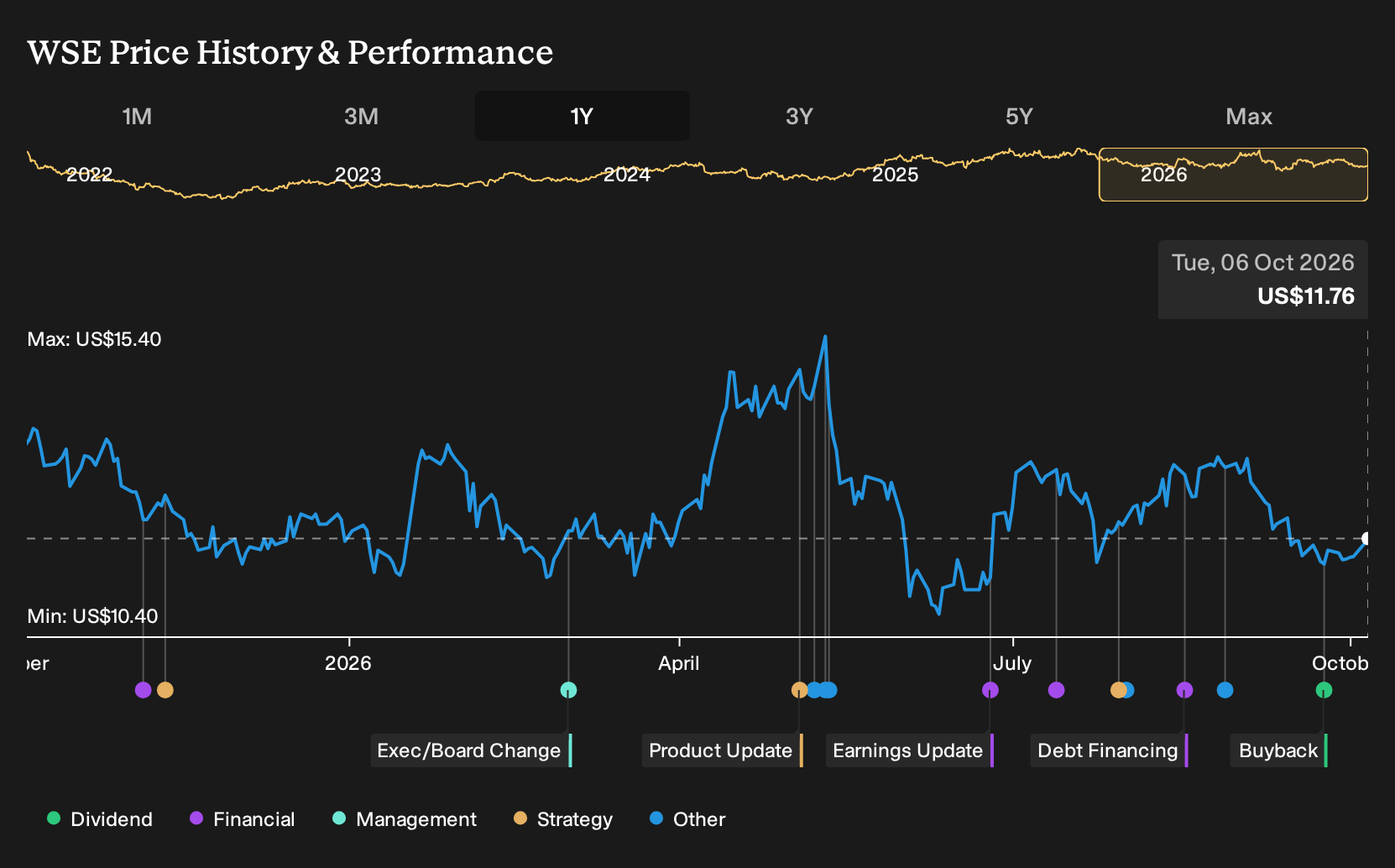Screen dimensions: 1395x868
Task: Toggle the Strategy legend filter
Action: click(563, 819)
